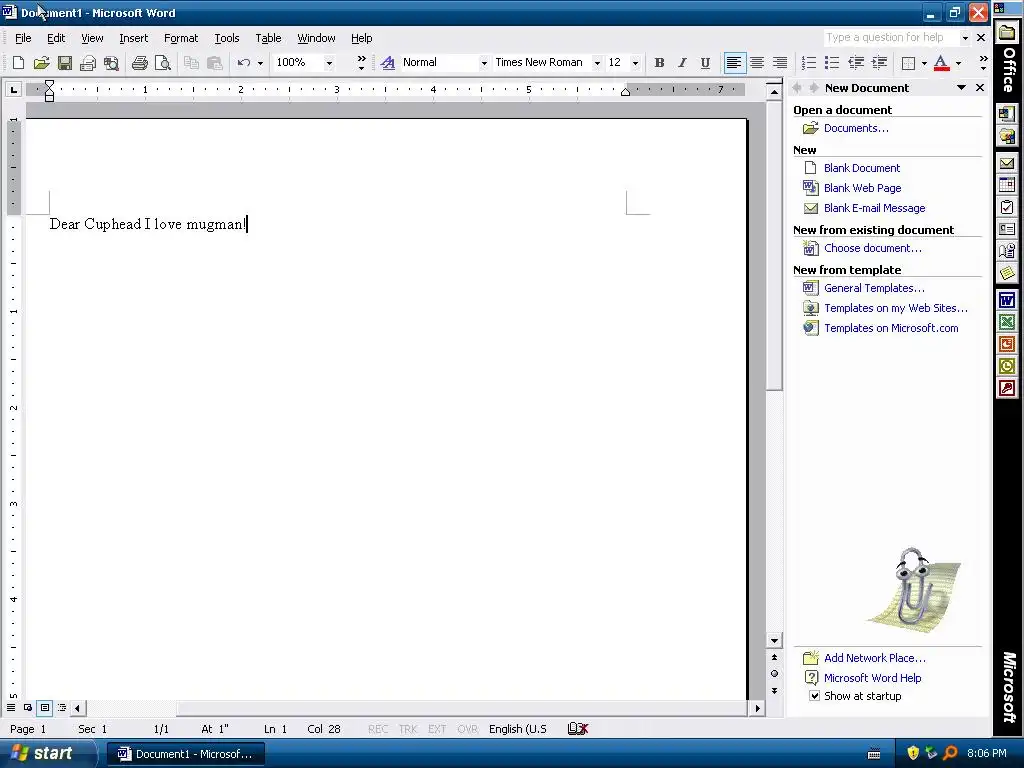Image resolution: width=1024 pixels, height=768 pixels.
Task: Open the Type a question for help dropdown
Action: point(965,38)
